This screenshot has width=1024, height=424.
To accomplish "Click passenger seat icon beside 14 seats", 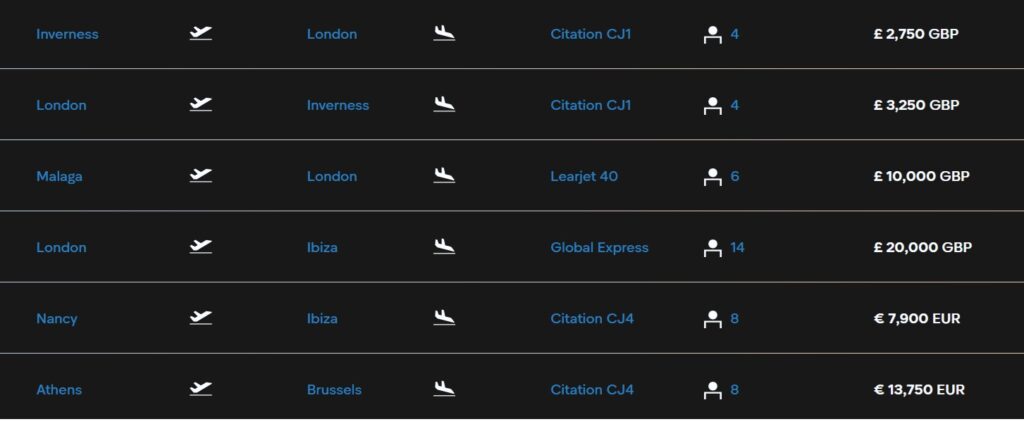I will pyautogui.click(x=712, y=248).
